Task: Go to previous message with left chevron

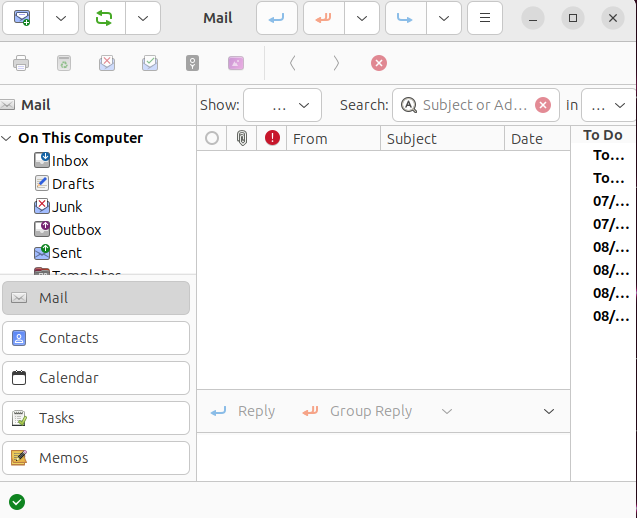Action: click(292, 63)
